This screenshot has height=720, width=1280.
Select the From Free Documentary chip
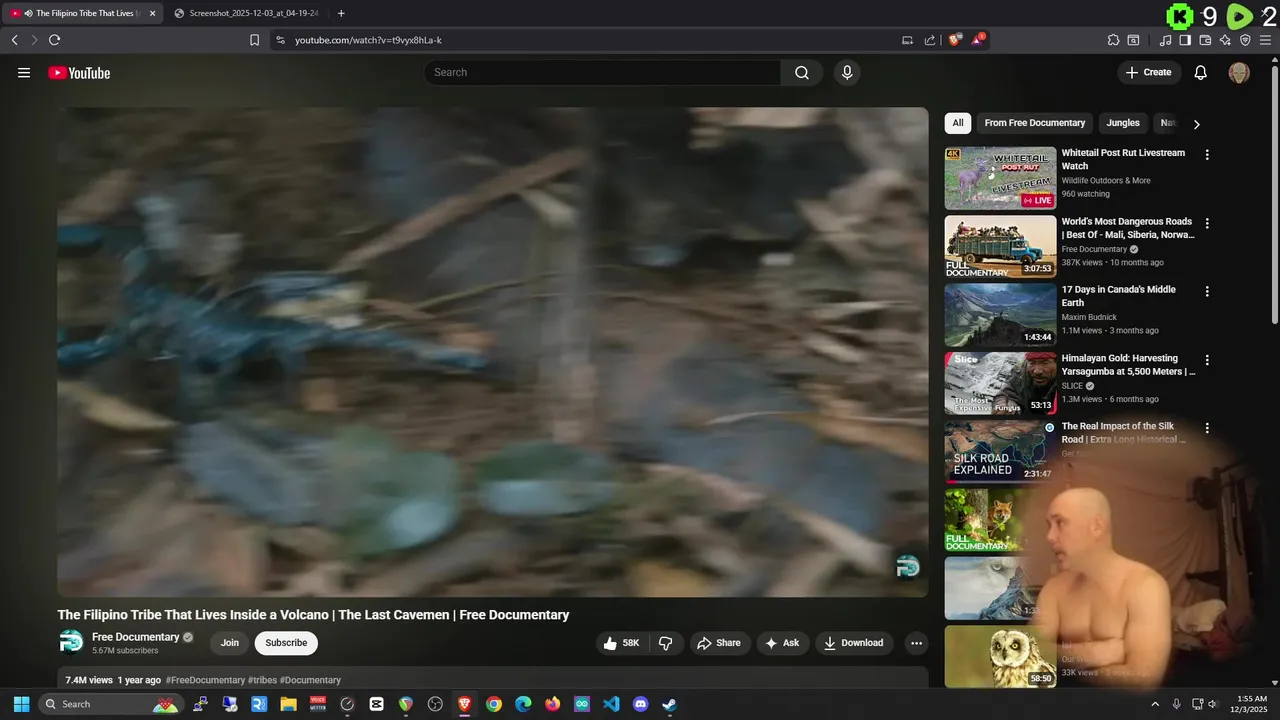(x=1035, y=123)
